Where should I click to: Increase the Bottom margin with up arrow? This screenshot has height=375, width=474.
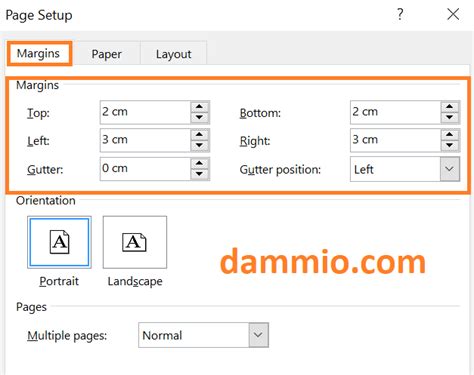pos(450,107)
